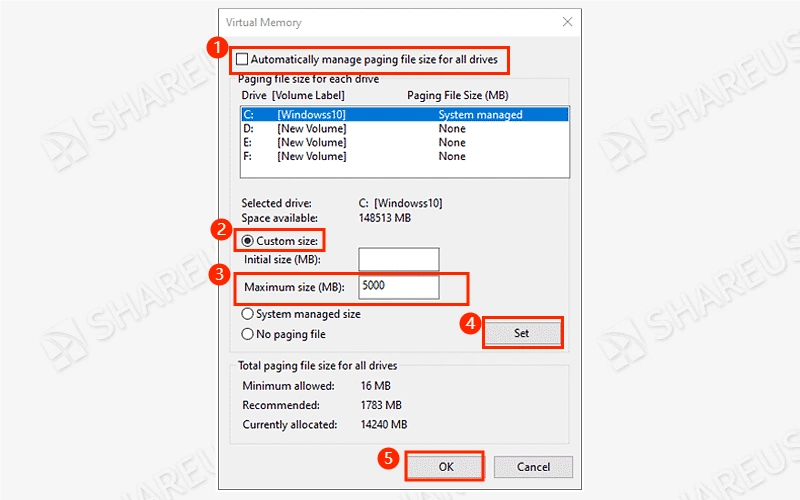Click the '148513 MB' space available value
This screenshot has width=800, height=500.
[385, 218]
